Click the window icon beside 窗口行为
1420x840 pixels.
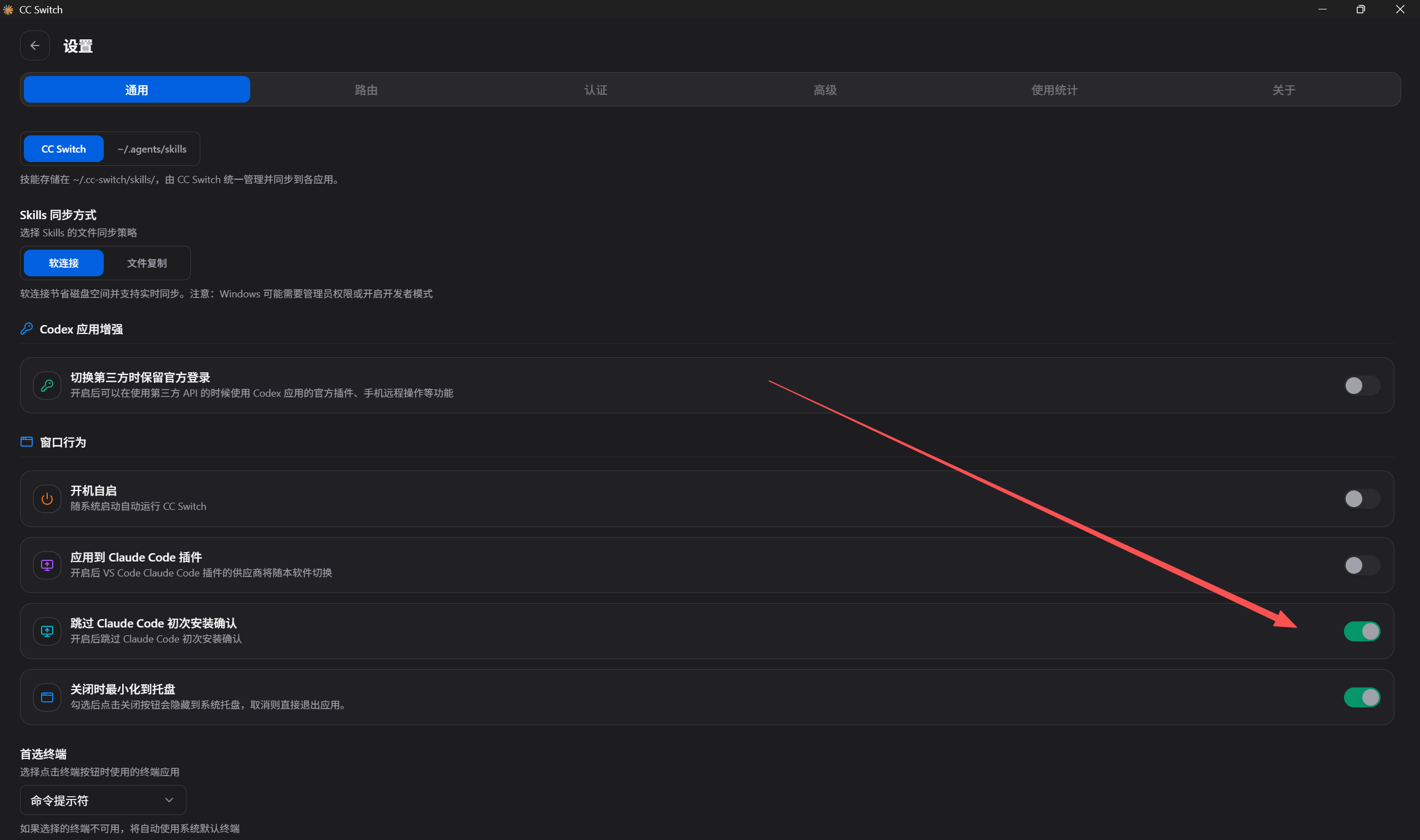pyautogui.click(x=27, y=442)
